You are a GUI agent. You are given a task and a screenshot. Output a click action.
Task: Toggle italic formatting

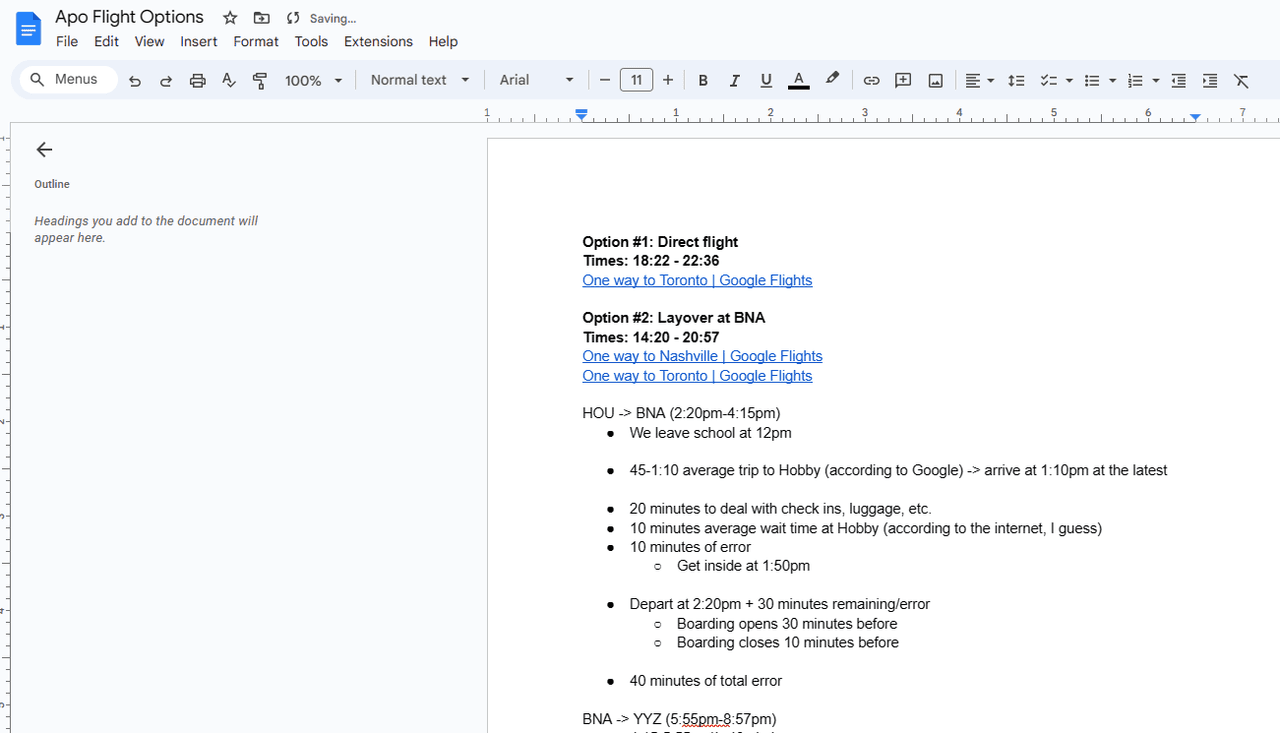734,81
